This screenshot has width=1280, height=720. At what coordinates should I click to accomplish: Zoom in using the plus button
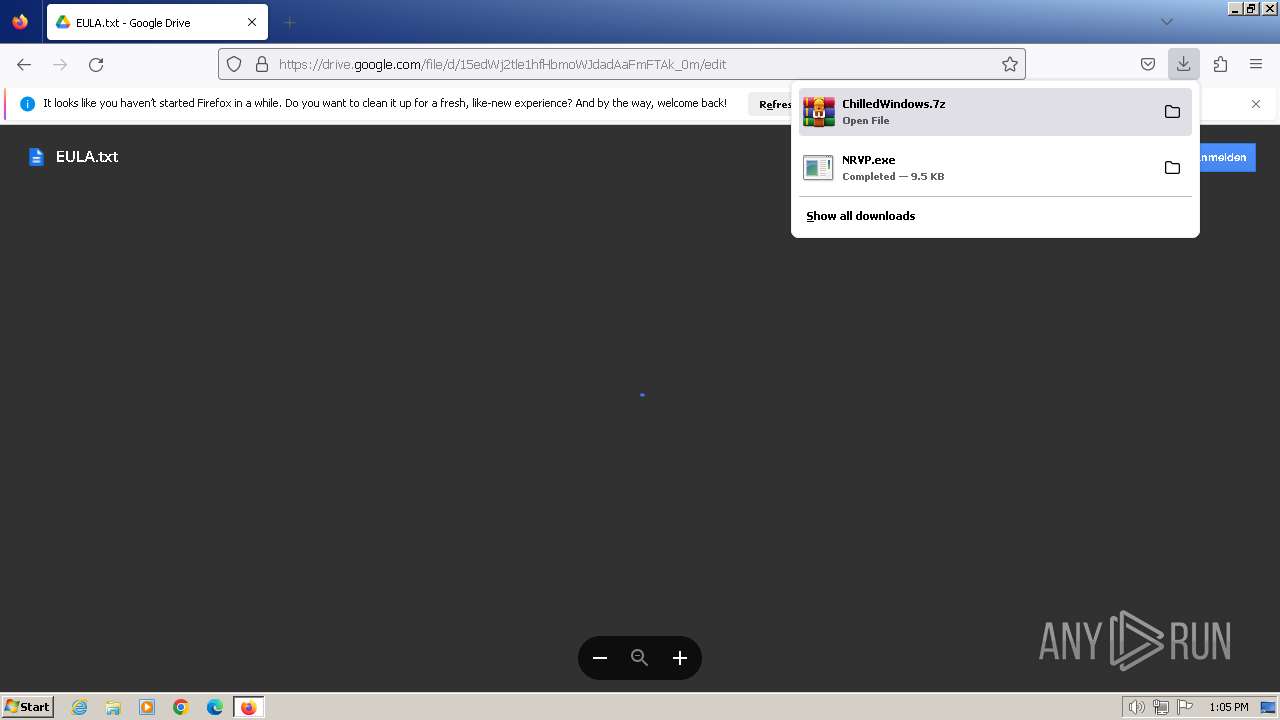click(680, 658)
